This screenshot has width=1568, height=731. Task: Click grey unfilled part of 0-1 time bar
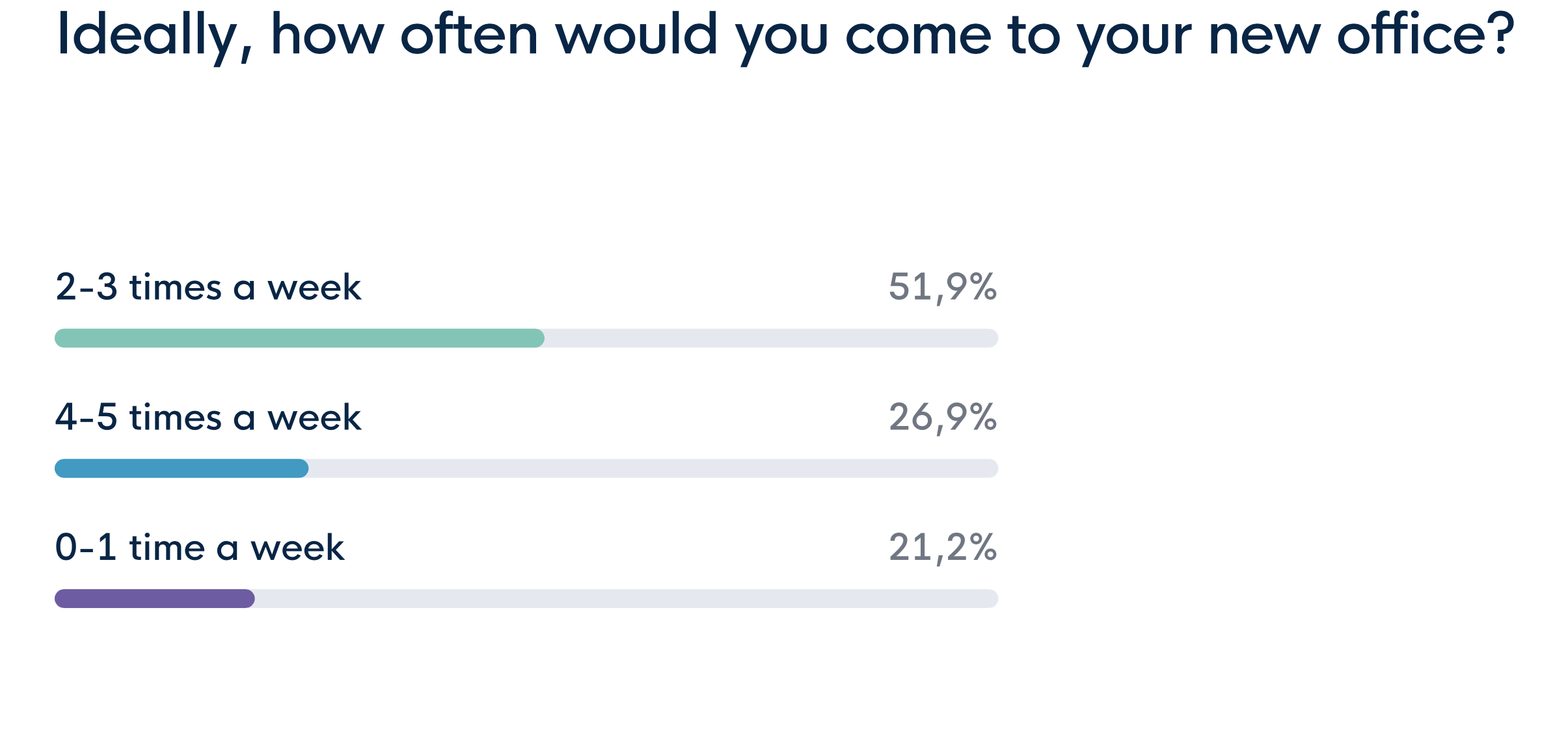tap(627, 598)
